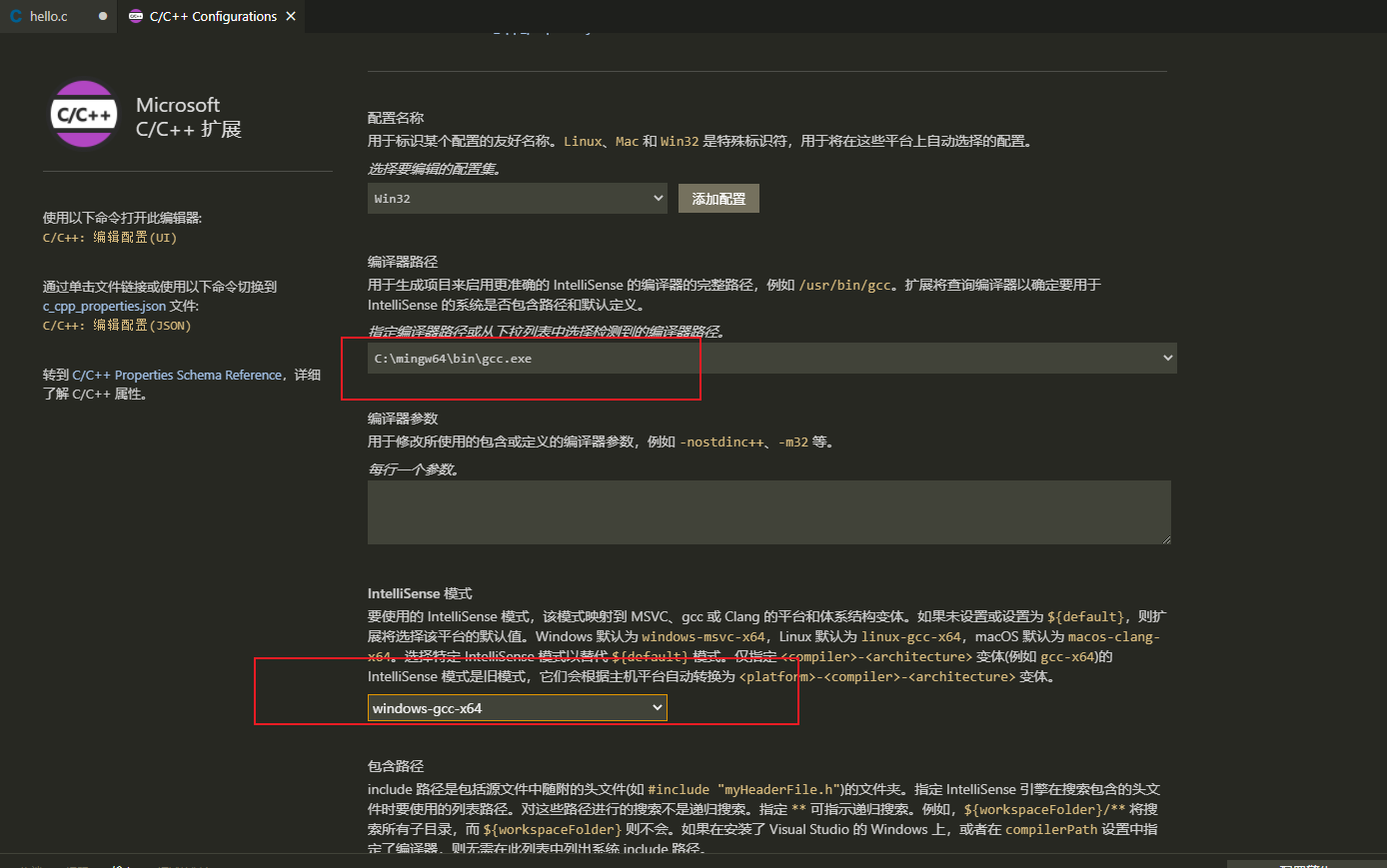Open the compiler path dropdown showing gcc.exe

point(771,358)
